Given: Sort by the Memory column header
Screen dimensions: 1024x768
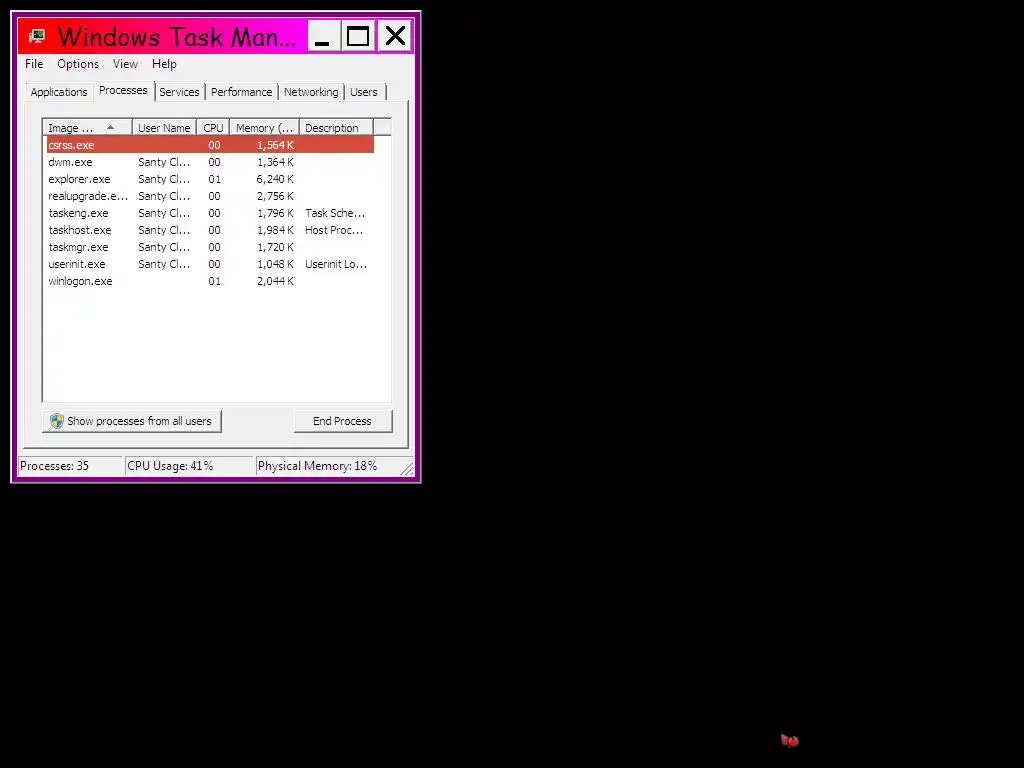Looking at the screenshot, I should pyautogui.click(x=264, y=128).
